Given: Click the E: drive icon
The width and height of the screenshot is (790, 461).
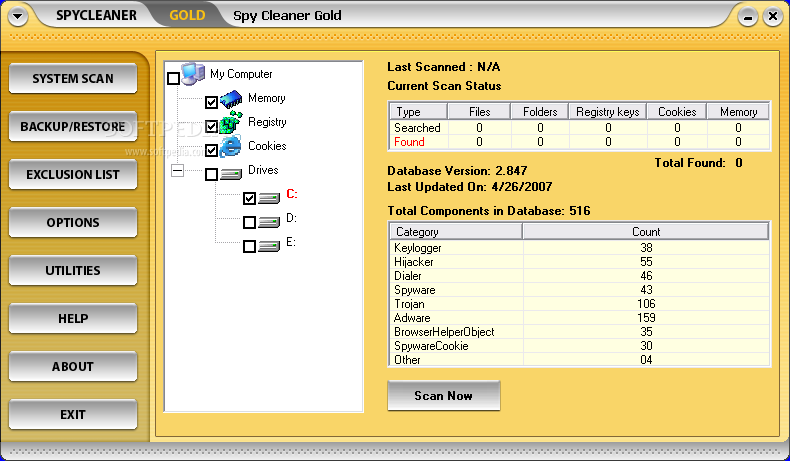Looking at the screenshot, I should pyautogui.click(x=269, y=246).
